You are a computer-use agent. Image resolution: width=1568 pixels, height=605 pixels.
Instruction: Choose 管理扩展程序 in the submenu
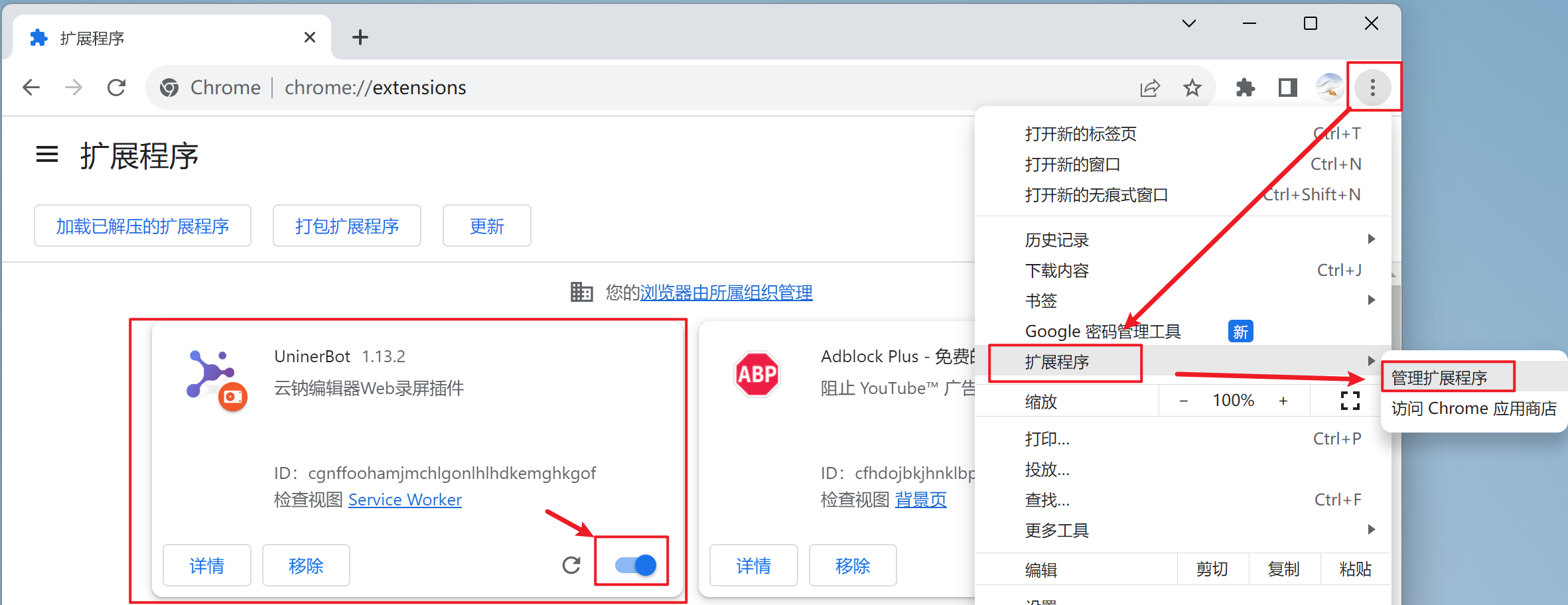(1474, 378)
